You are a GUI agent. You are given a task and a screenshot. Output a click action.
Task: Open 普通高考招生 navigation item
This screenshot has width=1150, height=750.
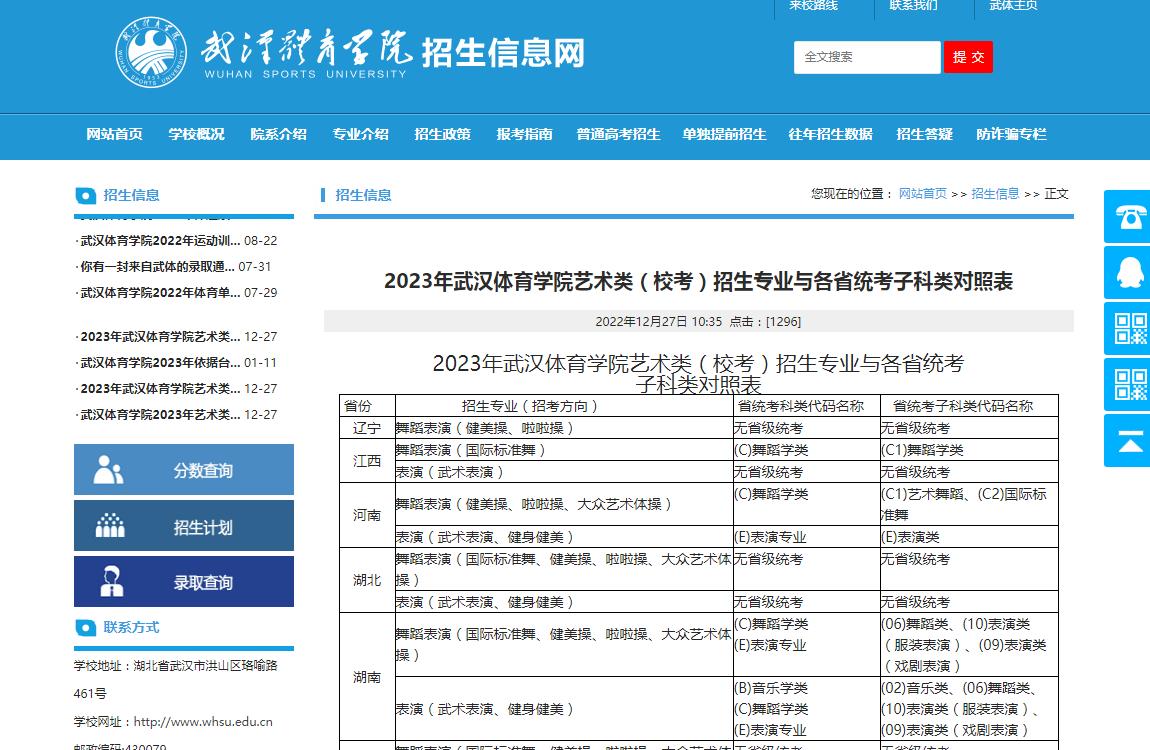pyautogui.click(x=618, y=134)
